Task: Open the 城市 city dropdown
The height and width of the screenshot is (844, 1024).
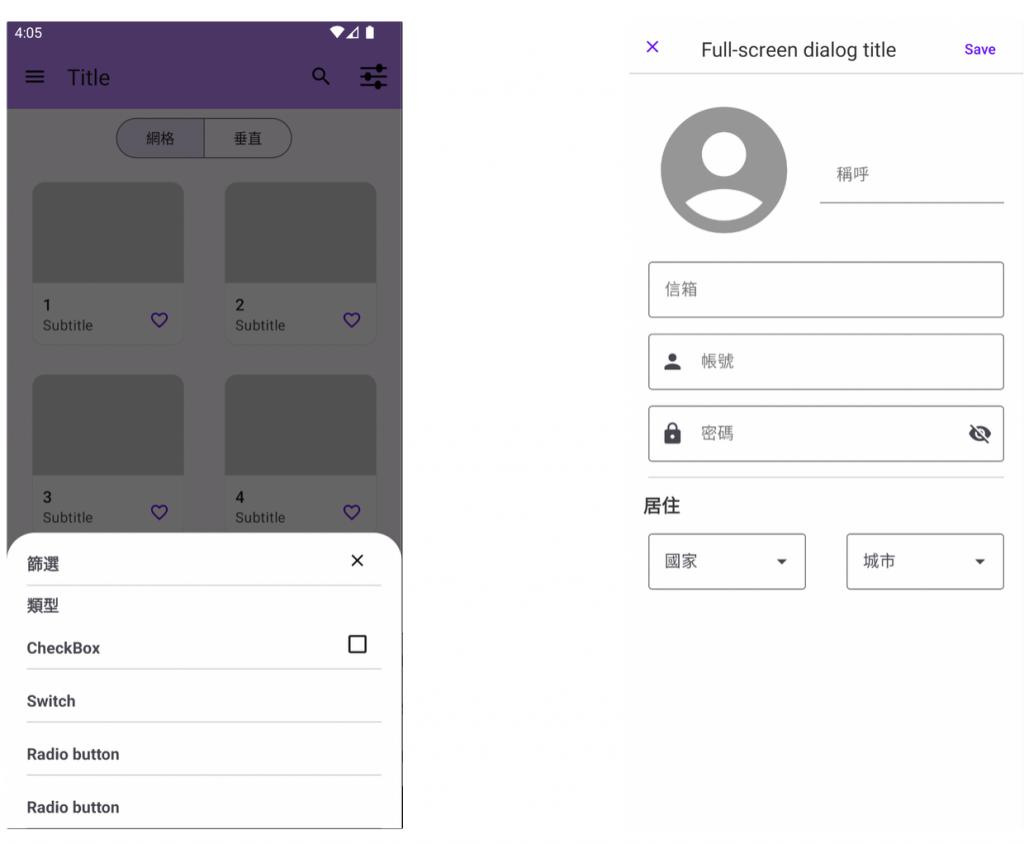Action: point(925,561)
